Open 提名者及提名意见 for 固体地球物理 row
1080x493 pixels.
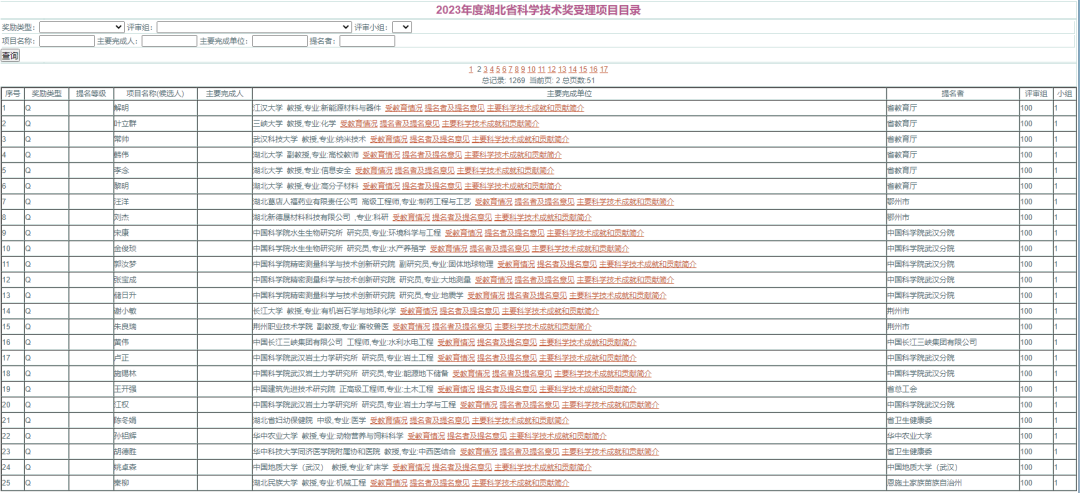point(566,264)
